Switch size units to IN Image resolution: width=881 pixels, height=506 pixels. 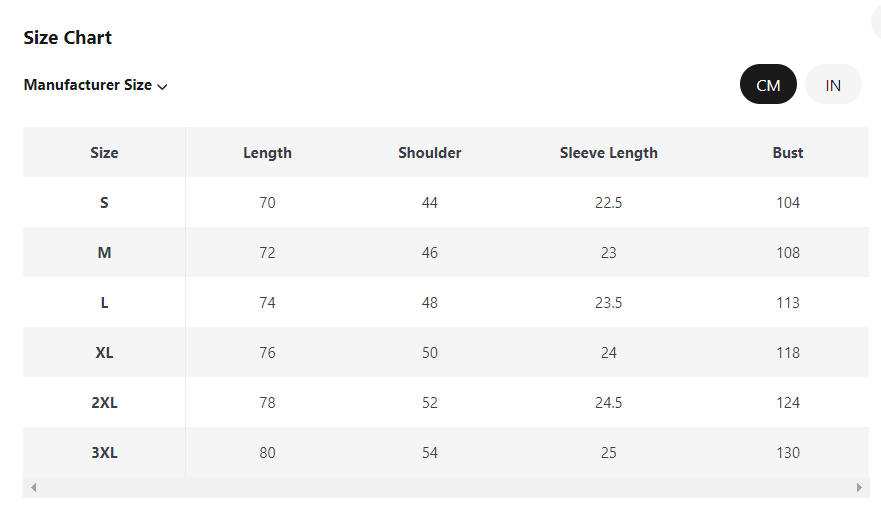click(833, 85)
